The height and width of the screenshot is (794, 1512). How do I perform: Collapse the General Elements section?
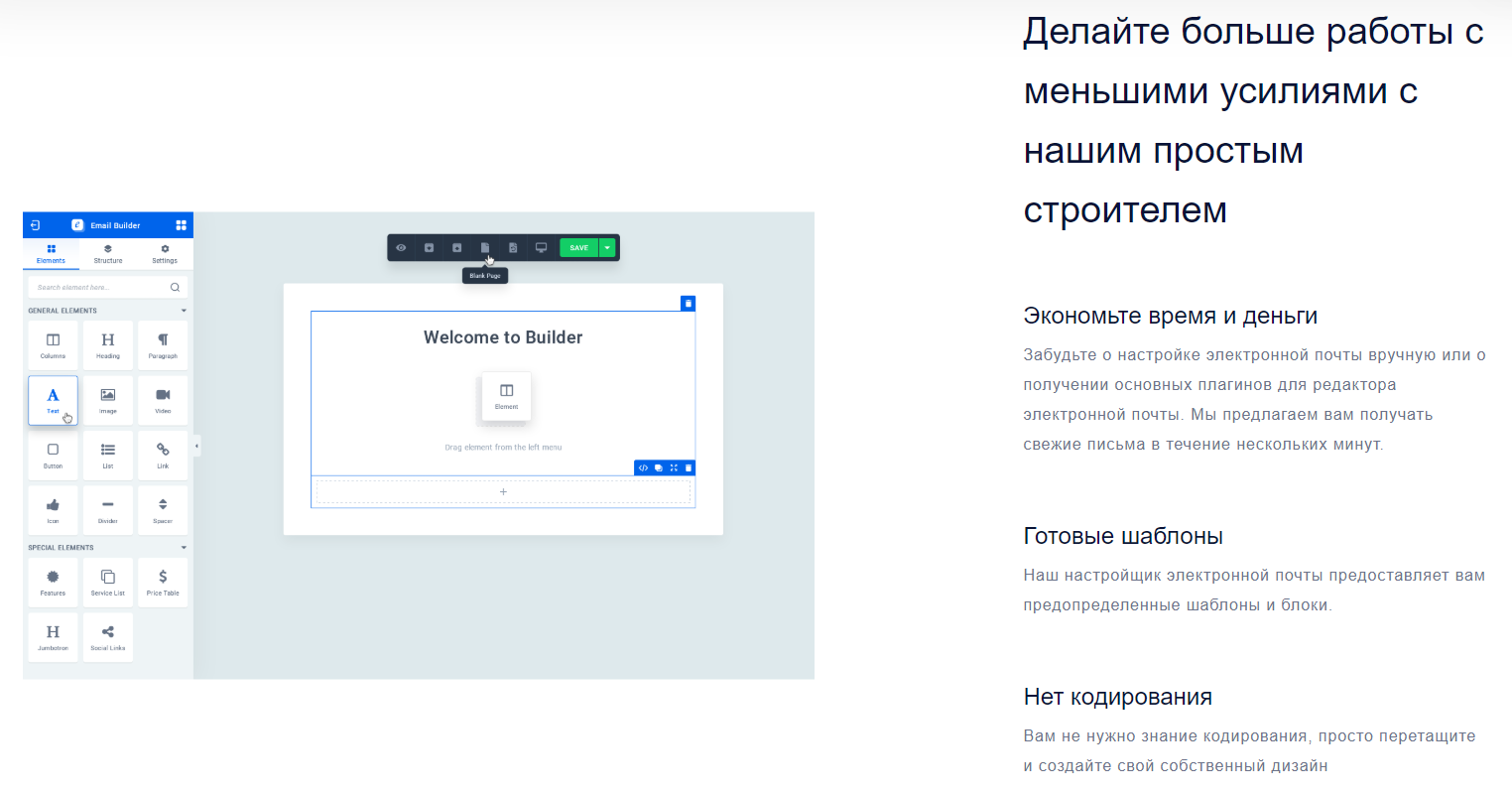coord(184,311)
